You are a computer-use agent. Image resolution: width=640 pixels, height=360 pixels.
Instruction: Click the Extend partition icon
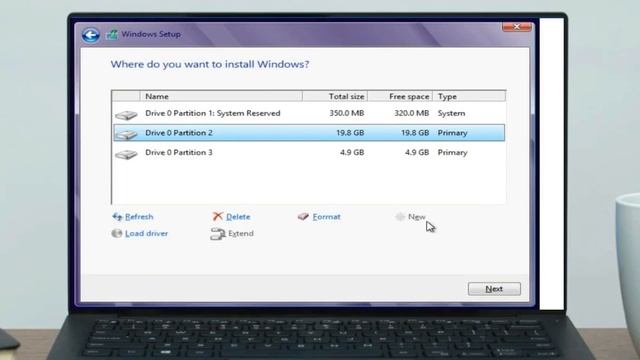[x=218, y=234]
